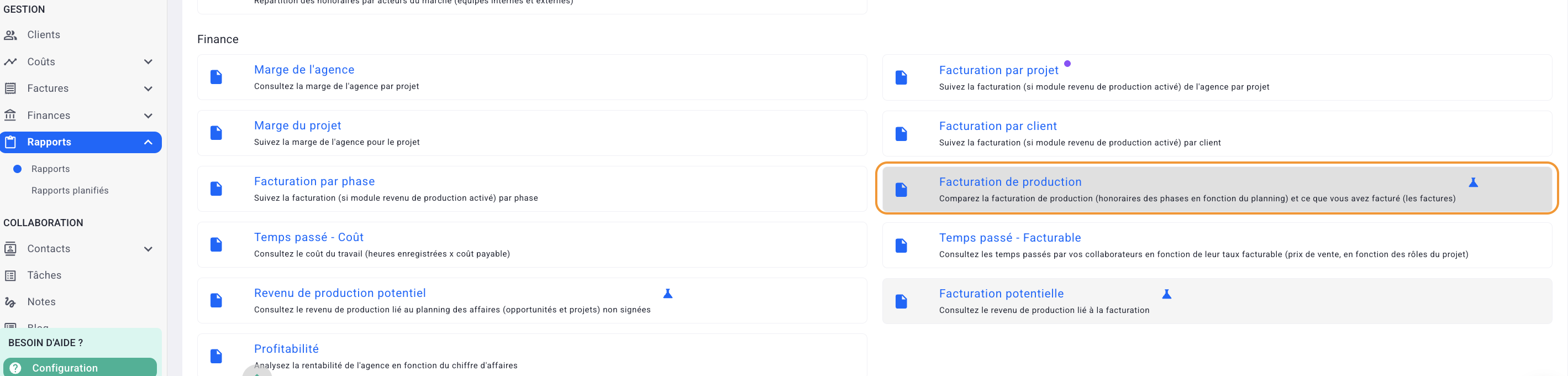
Task: Select the Rapports sub-item in sidebar
Action: coord(50,169)
